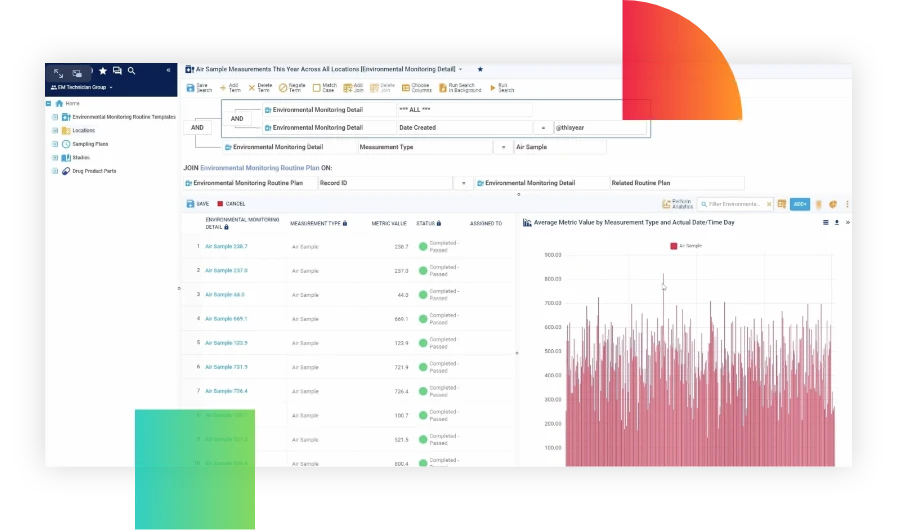The height and width of the screenshot is (530, 897).
Task: Click Run Search In Background
Action: 460,88
